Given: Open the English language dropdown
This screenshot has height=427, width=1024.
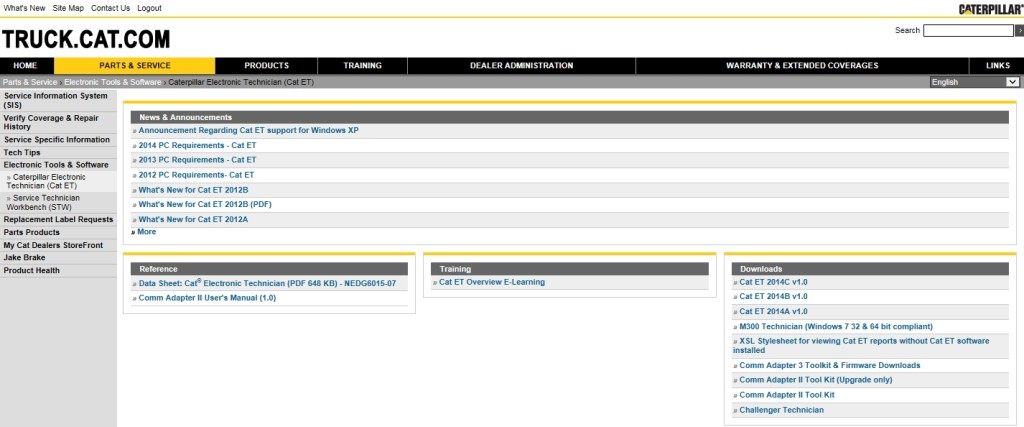Looking at the screenshot, I should [975, 82].
